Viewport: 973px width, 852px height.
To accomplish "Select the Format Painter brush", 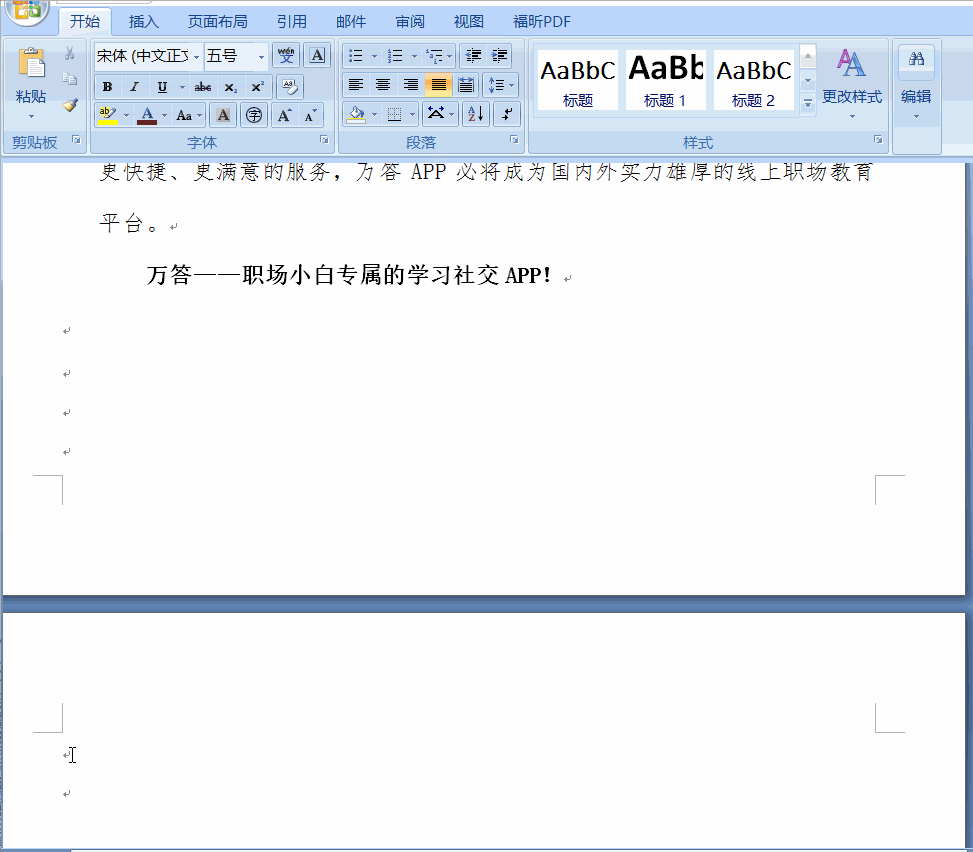I will click(x=70, y=105).
